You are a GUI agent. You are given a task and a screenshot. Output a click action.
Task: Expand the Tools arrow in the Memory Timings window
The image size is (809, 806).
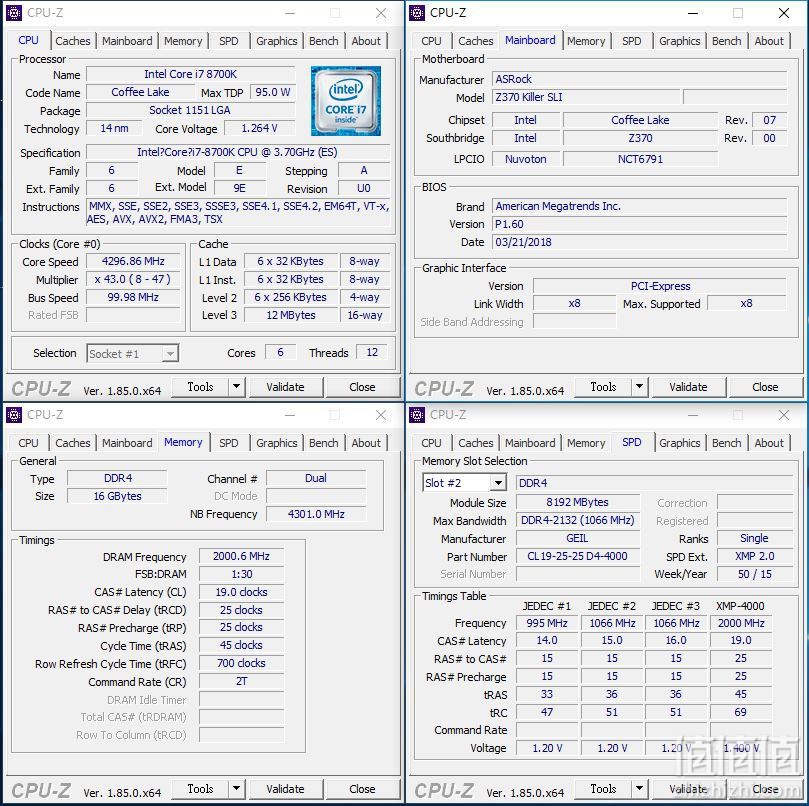click(x=236, y=789)
